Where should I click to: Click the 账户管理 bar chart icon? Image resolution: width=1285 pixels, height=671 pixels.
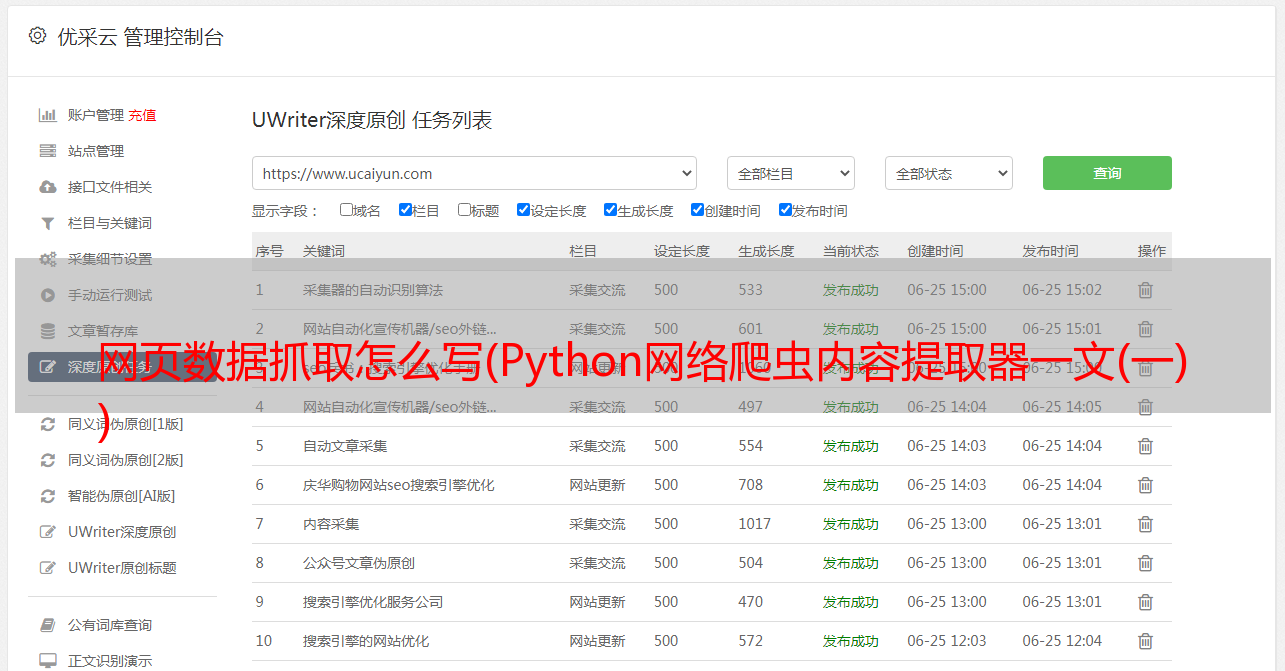(47, 115)
